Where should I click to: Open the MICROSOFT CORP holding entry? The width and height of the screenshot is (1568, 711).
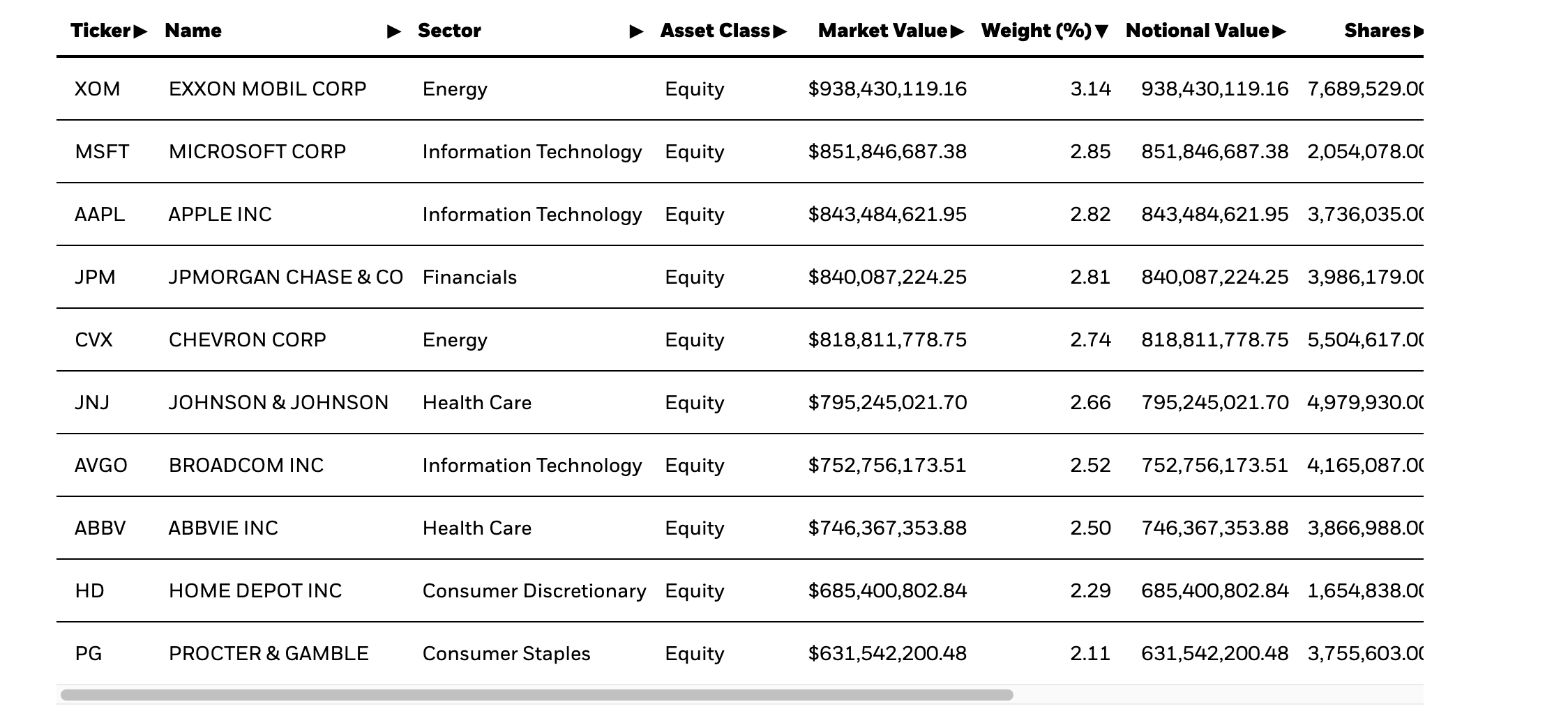tap(258, 151)
